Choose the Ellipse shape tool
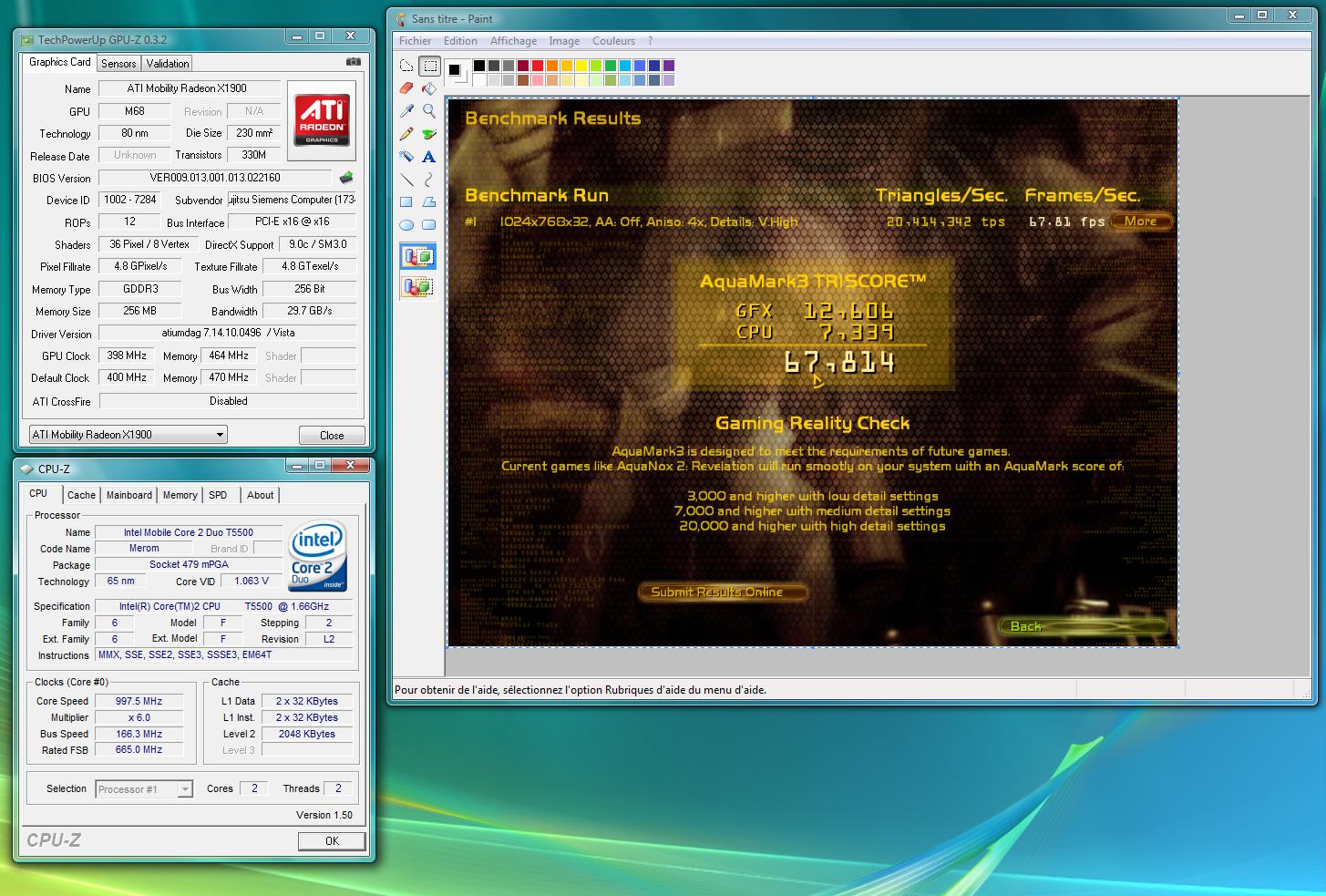This screenshot has height=896, width=1326. click(406, 225)
